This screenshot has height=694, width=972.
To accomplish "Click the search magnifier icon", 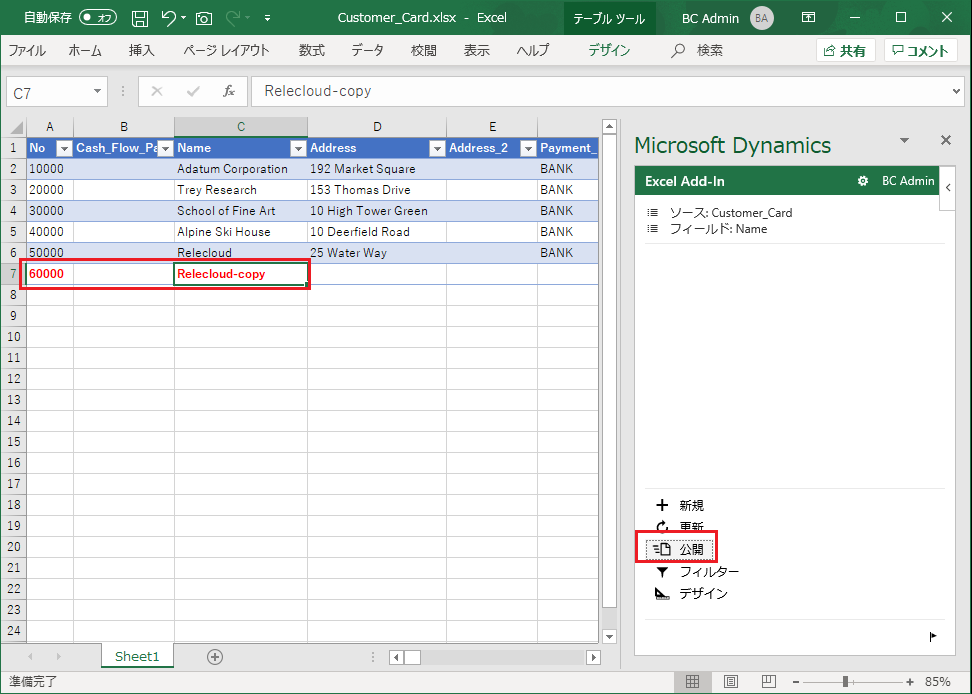I will [x=678, y=50].
